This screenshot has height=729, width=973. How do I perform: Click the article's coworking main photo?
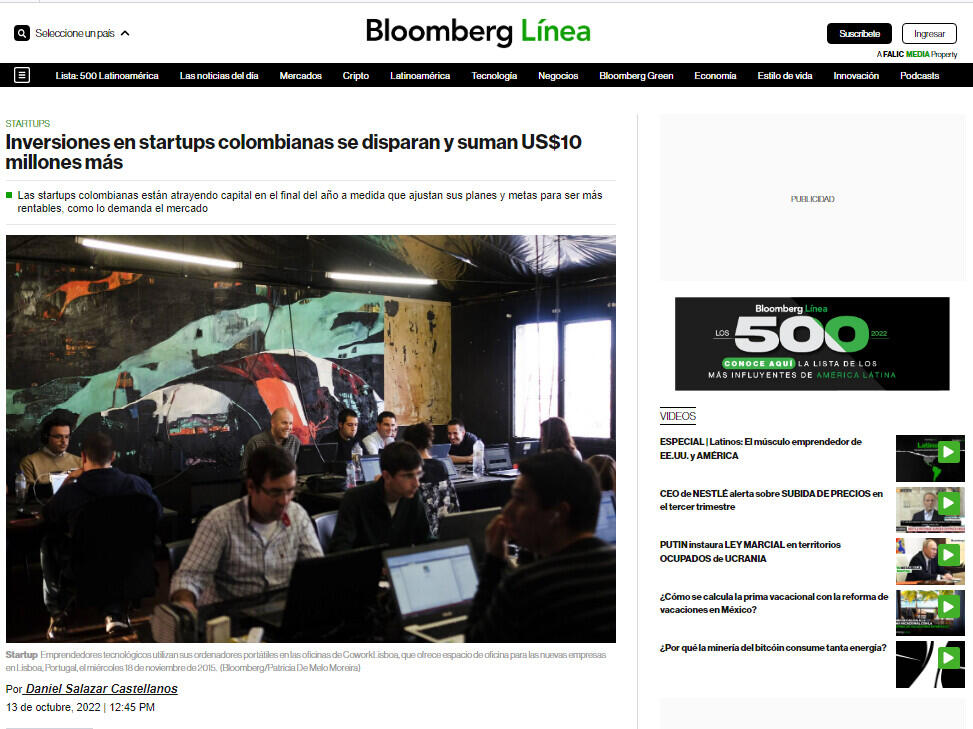[x=311, y=439]
